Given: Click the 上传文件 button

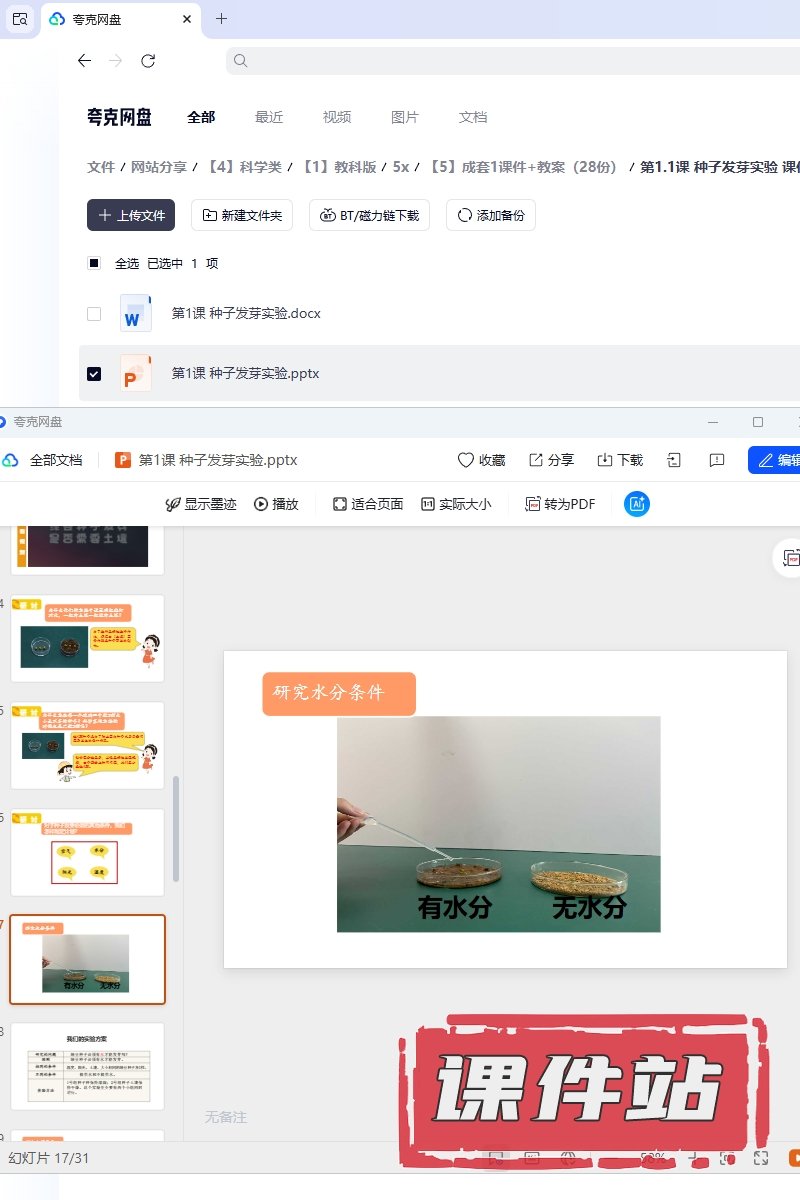Looking at the screenshot, I should pyautogui.click(x=131, y=215).
